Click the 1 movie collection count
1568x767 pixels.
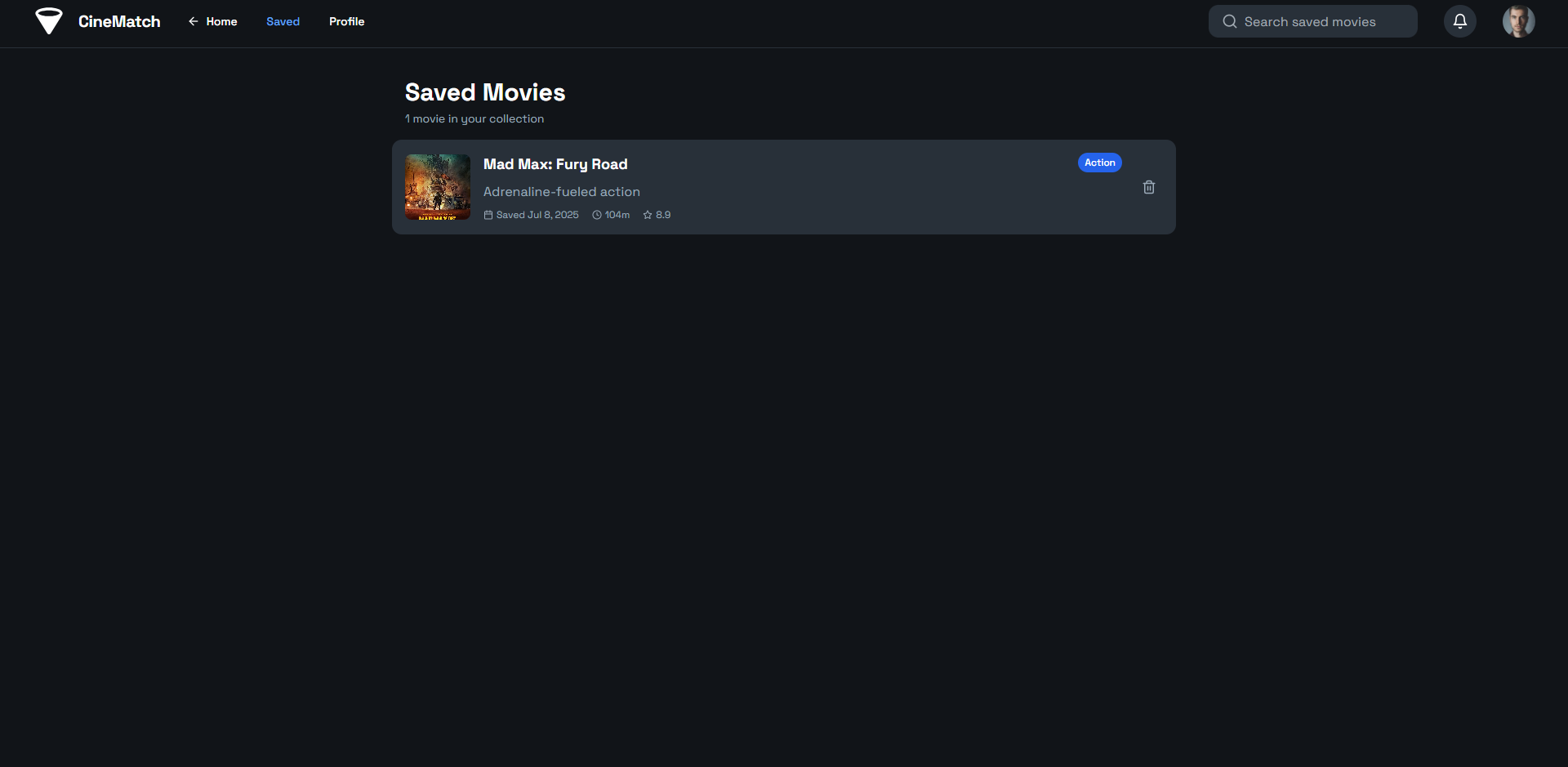point(474,118)
